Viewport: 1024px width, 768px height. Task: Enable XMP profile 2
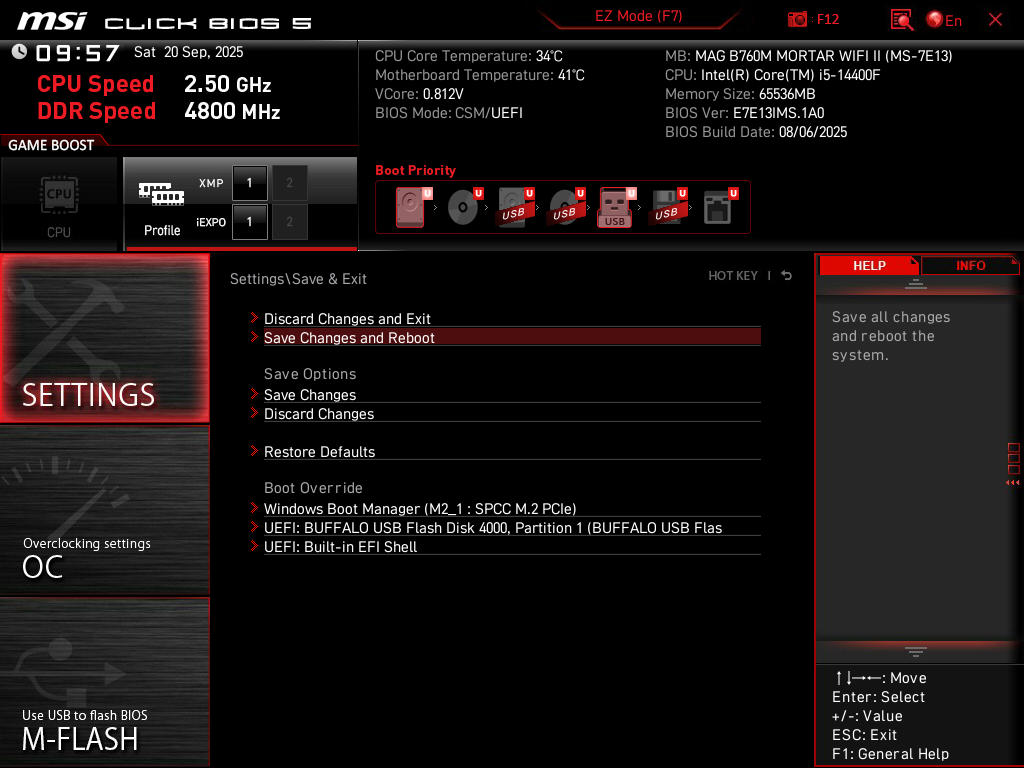click(x=289, y=183)
